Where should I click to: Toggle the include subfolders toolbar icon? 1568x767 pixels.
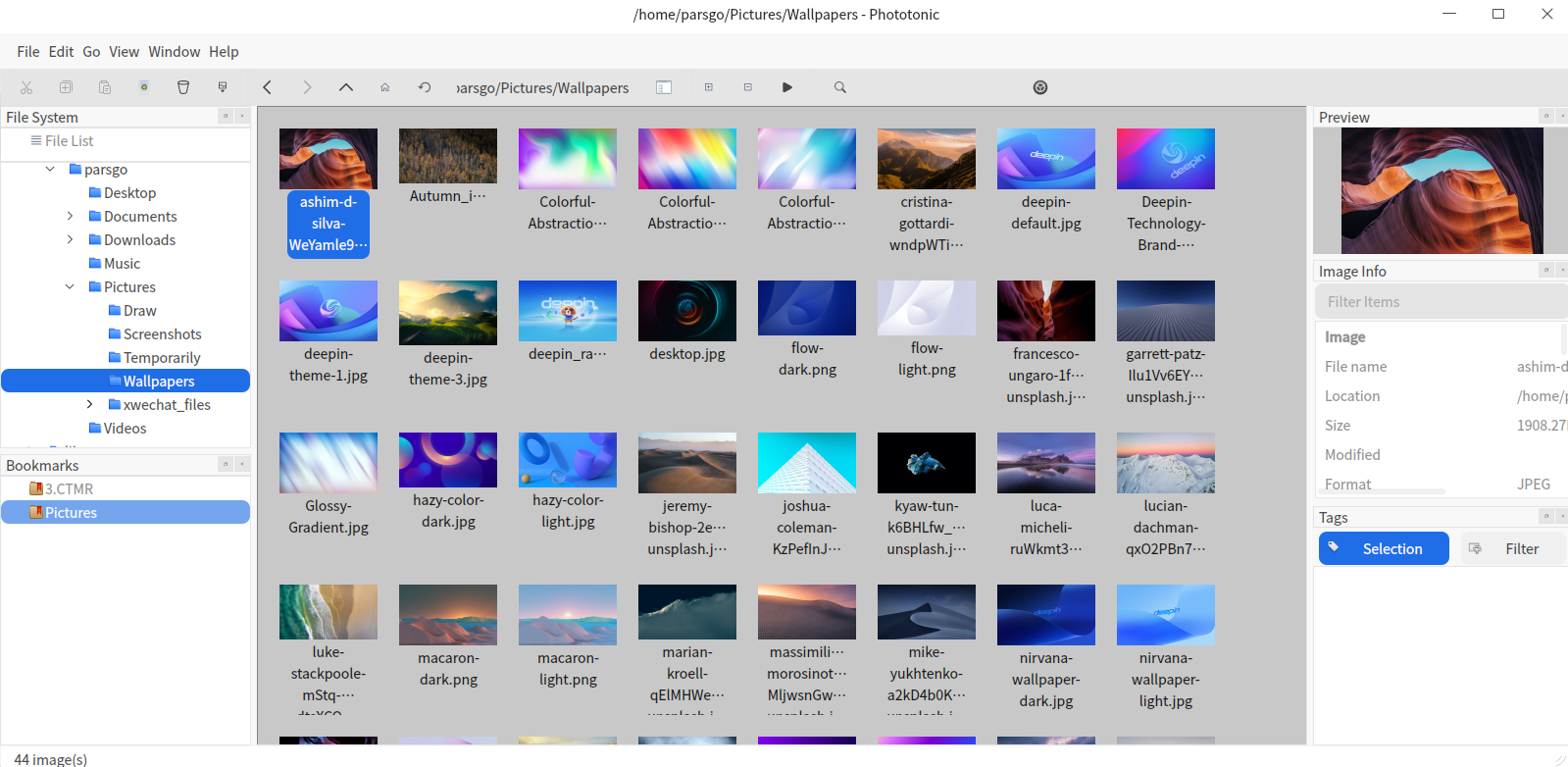click(x=664, y=87)
